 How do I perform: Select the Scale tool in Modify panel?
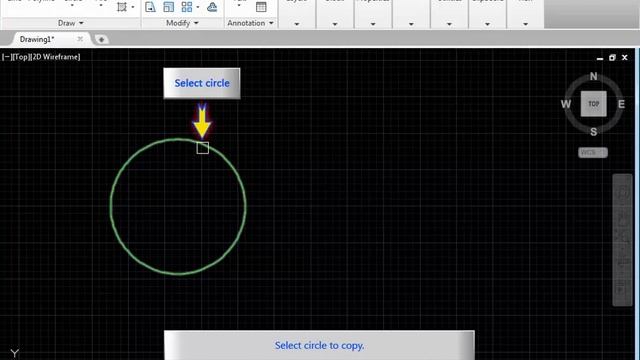click(168, 7)
